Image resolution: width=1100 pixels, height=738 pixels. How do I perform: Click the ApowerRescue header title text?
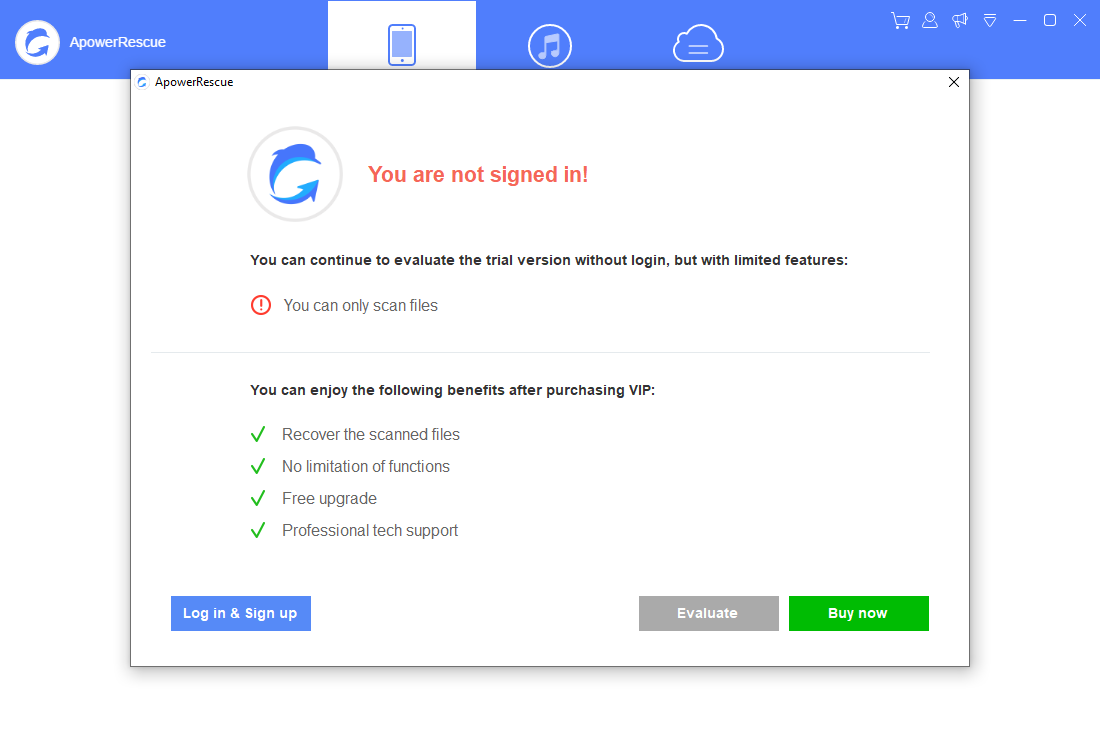click(117, 42)
